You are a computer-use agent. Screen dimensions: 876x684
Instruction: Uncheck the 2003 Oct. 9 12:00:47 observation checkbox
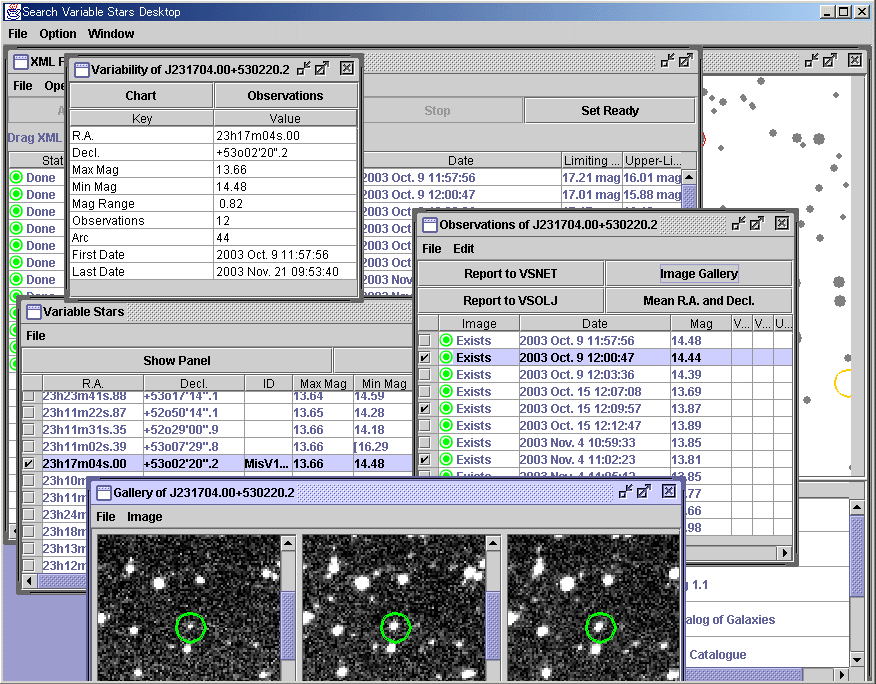pyautogui.click(x=425, y=358)
